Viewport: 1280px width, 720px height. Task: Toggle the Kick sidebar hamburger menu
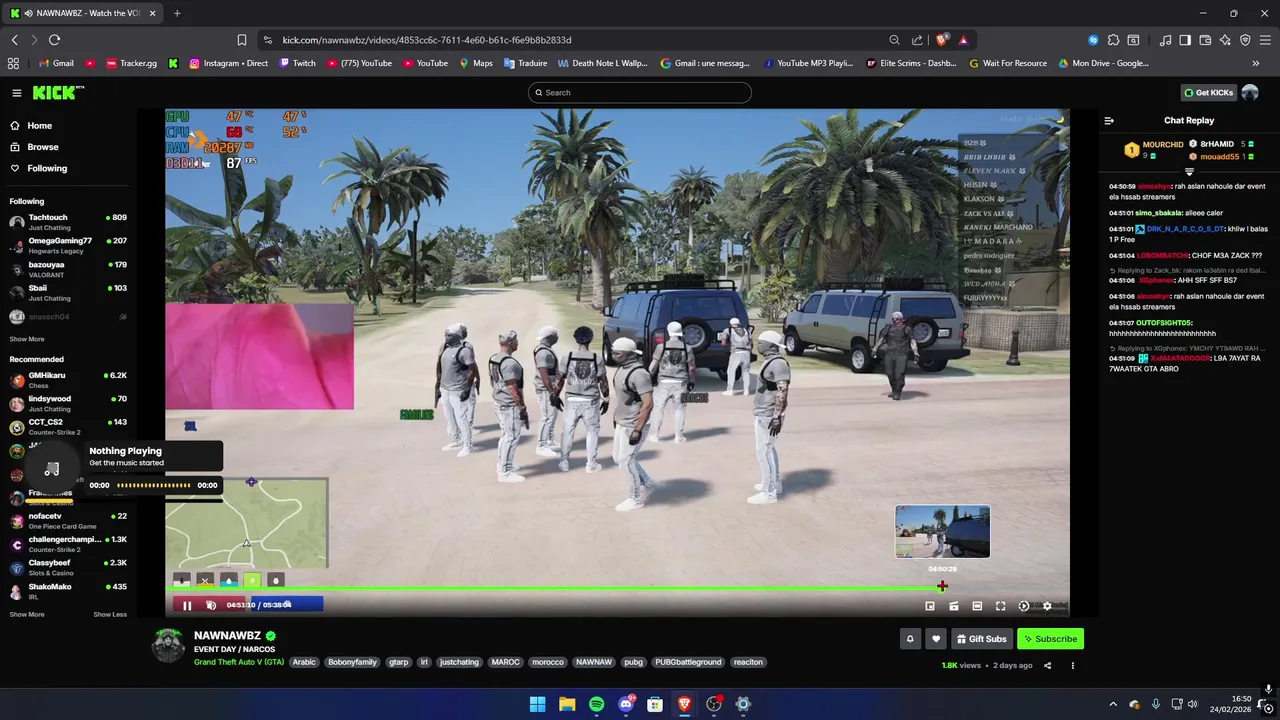click(17, 93)
